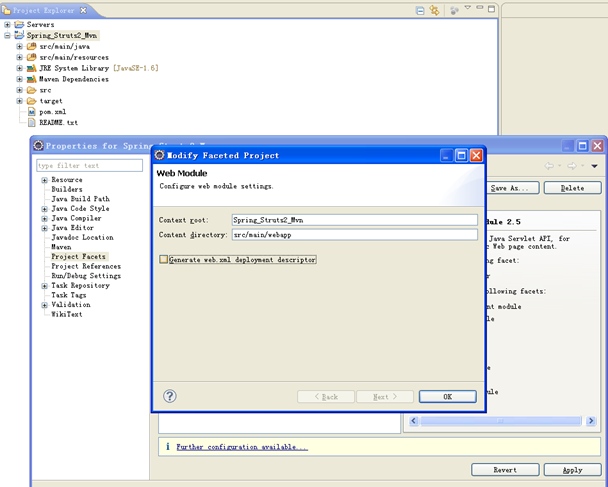Expand Validation node

(x=45, y=305)
